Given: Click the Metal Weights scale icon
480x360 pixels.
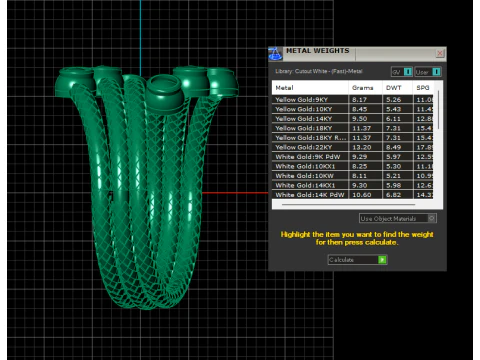Looking at the screenshot, I should tap(275, 54).
